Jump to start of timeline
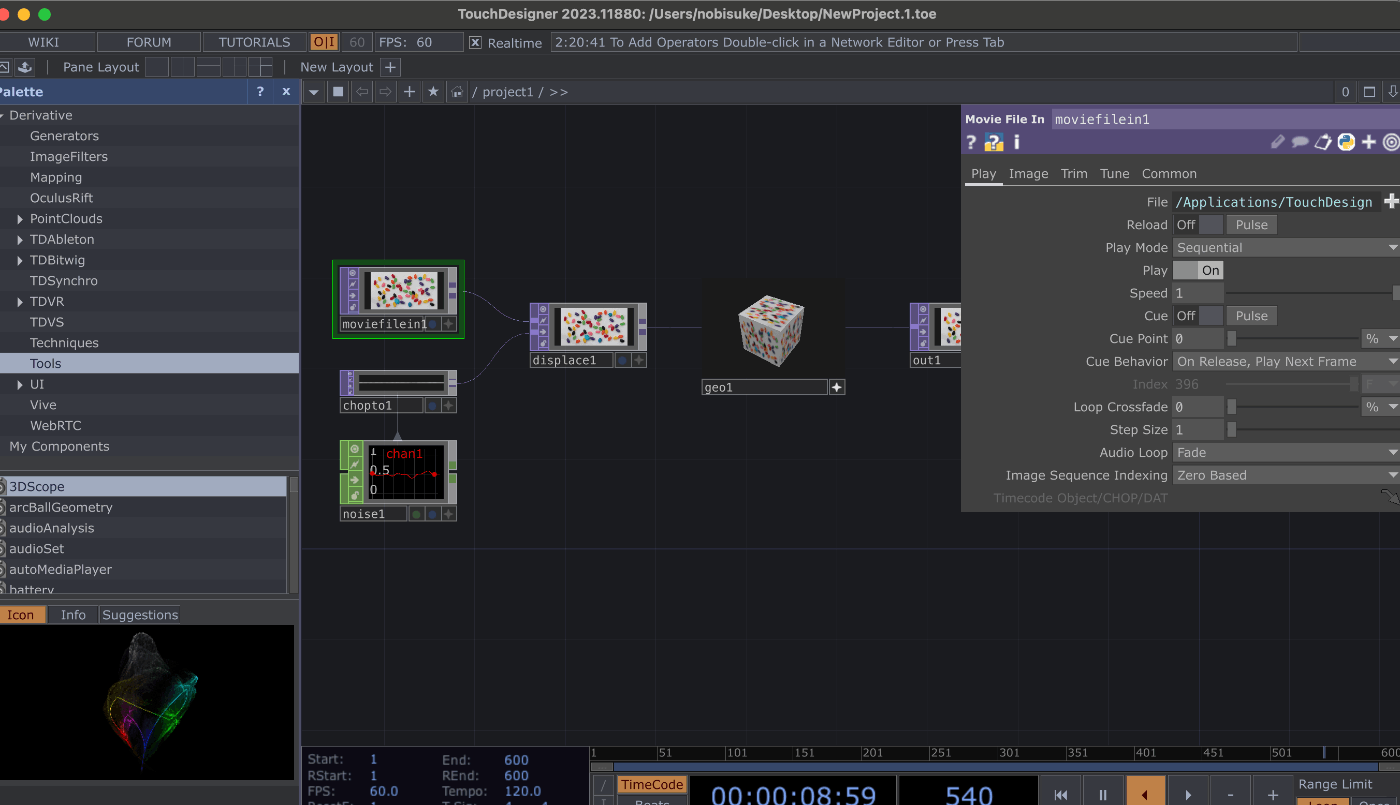Viewport: 1400px width, 805px height. tap(1061, 795)
